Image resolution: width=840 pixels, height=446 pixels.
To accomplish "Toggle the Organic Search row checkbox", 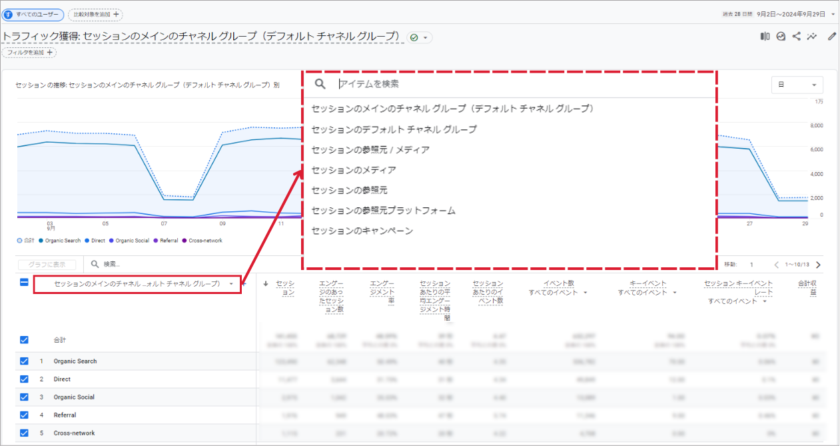I will [x=24, y=361].
